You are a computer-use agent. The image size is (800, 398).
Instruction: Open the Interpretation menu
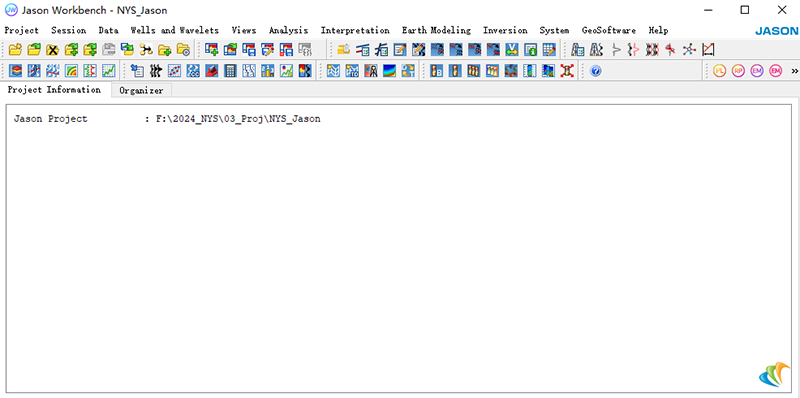click(x=355, y=31)
